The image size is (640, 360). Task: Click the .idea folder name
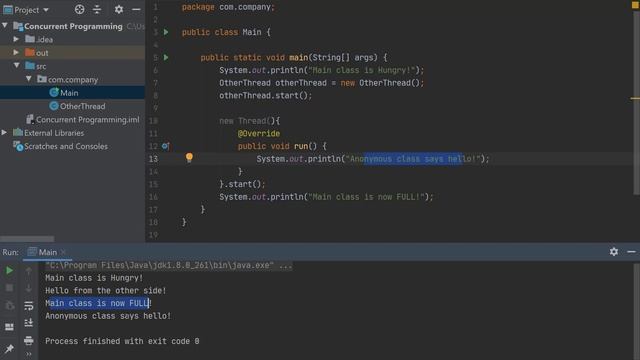(44, 40)
